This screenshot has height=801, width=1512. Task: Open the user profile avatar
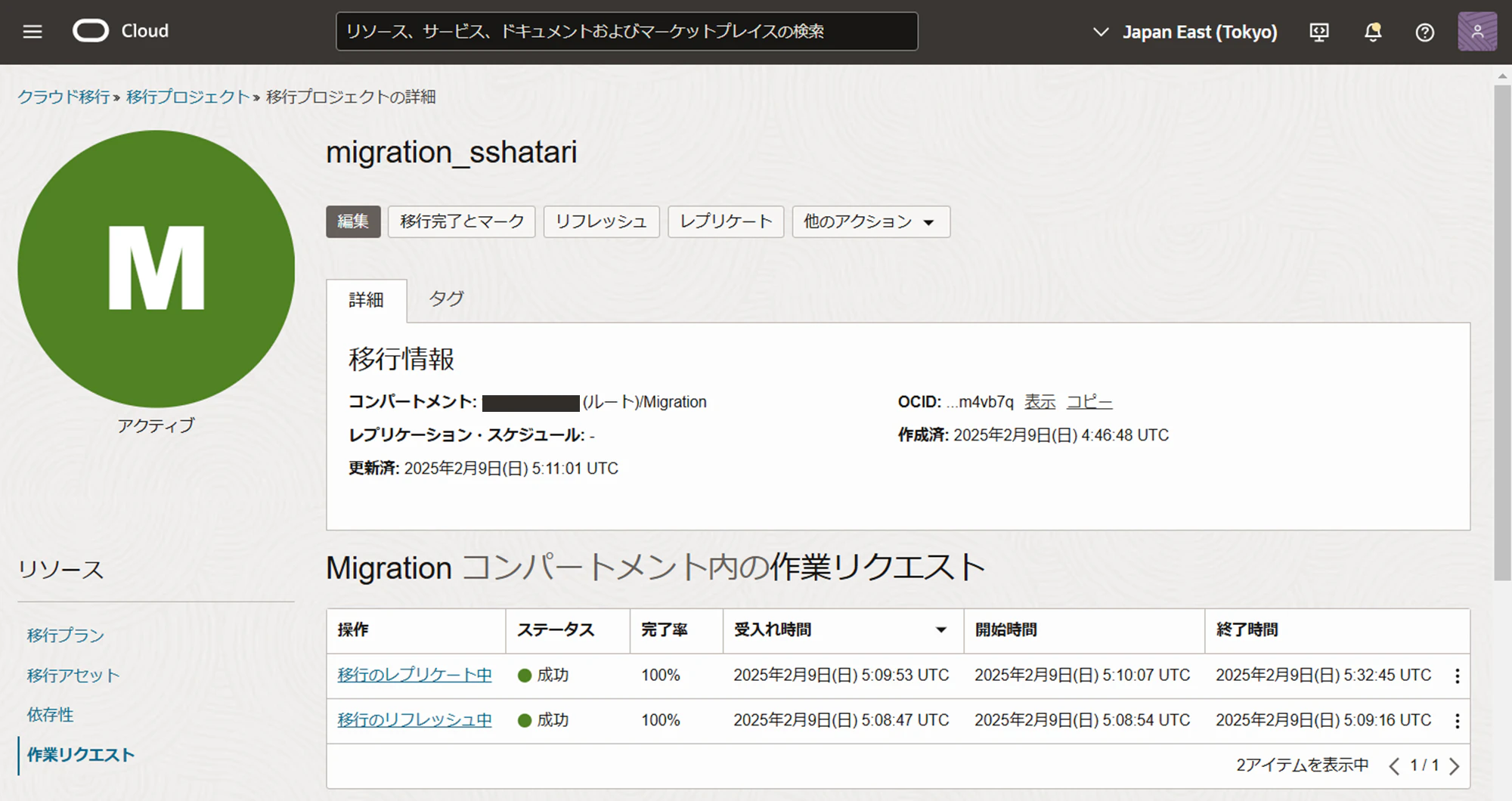tap(1477, 32)
